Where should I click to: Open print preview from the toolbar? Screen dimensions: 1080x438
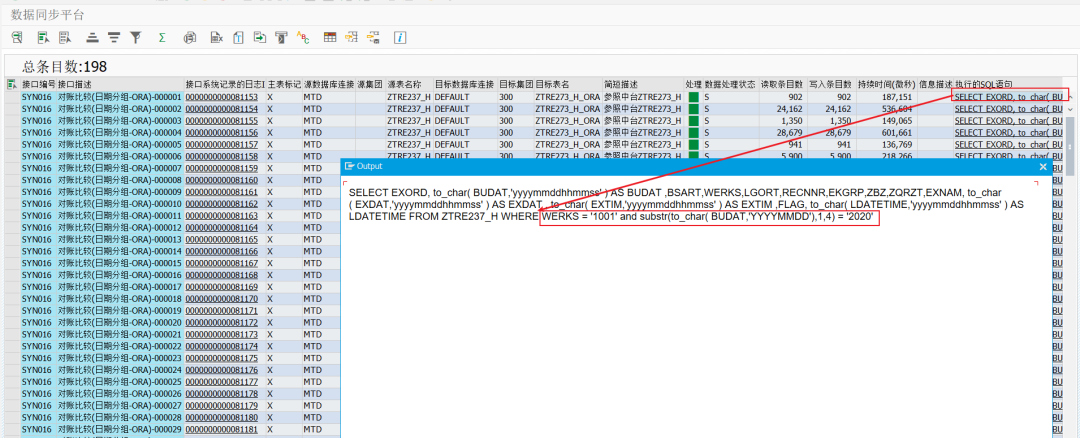(189, 37)
